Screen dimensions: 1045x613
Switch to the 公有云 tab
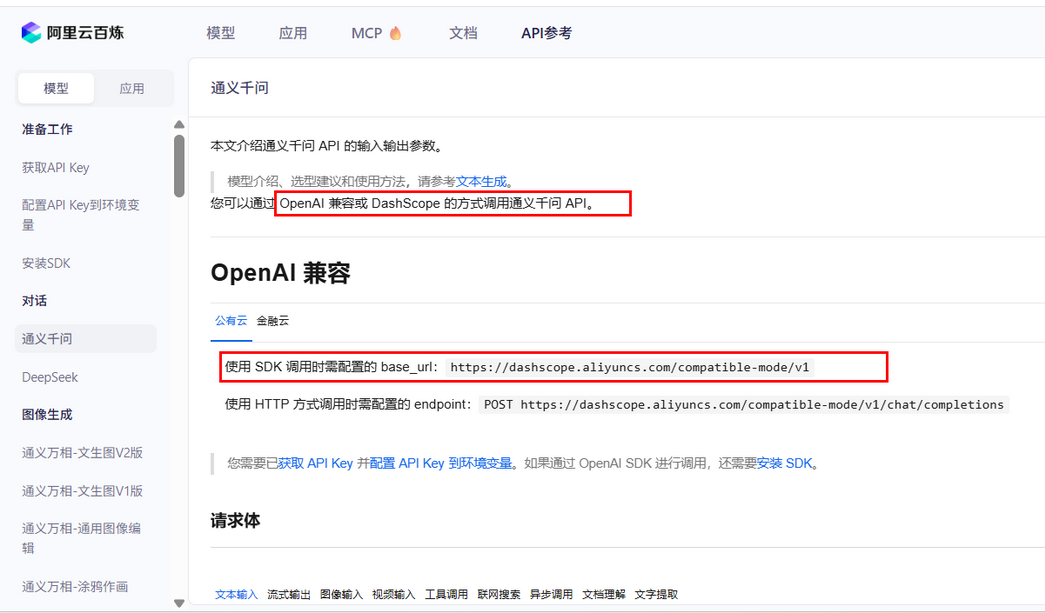pos(231,320)
